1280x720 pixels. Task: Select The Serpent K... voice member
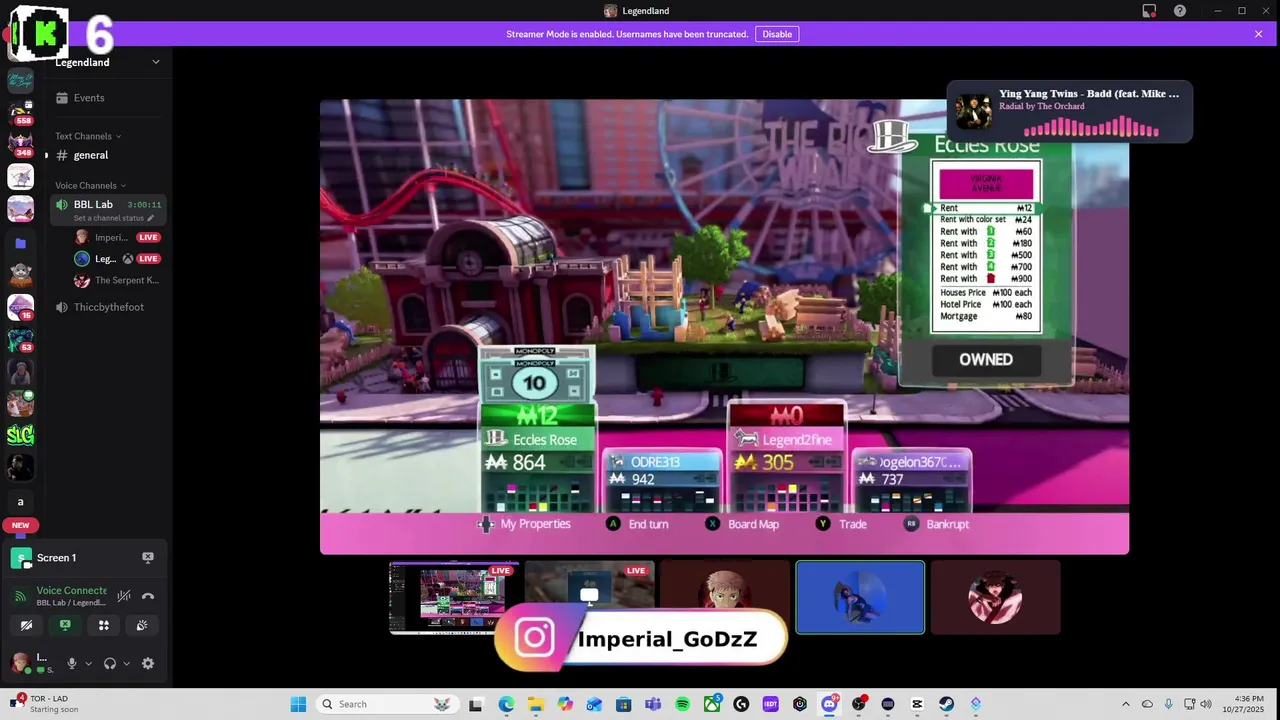(117, 281)
